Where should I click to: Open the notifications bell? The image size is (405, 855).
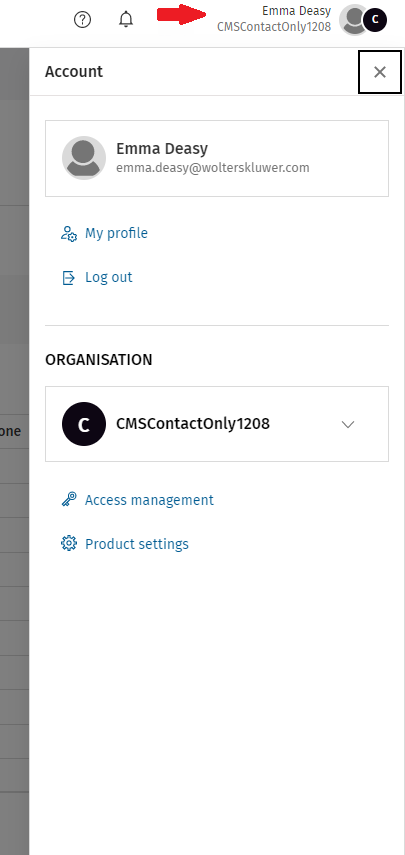pos(126,20)
